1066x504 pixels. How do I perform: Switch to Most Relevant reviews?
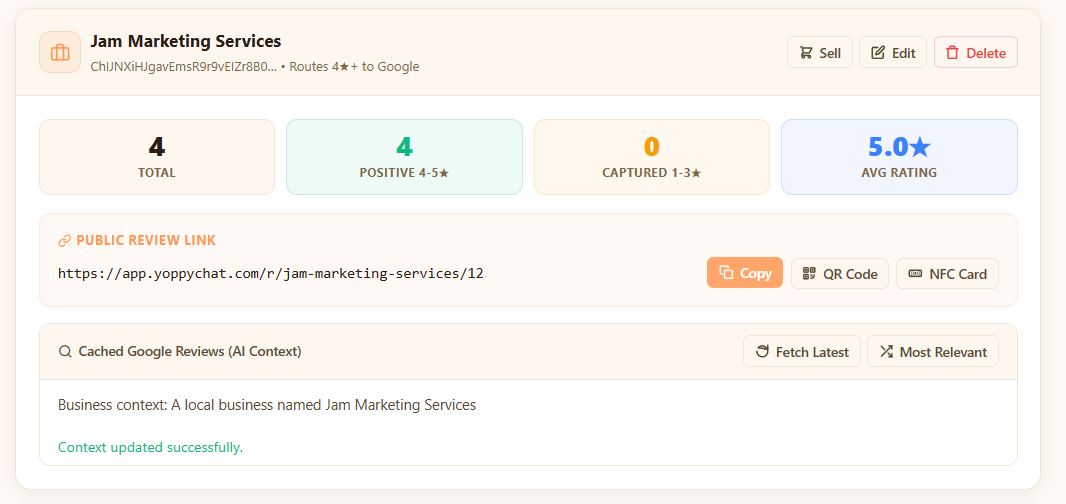click(x=933, y=351)
